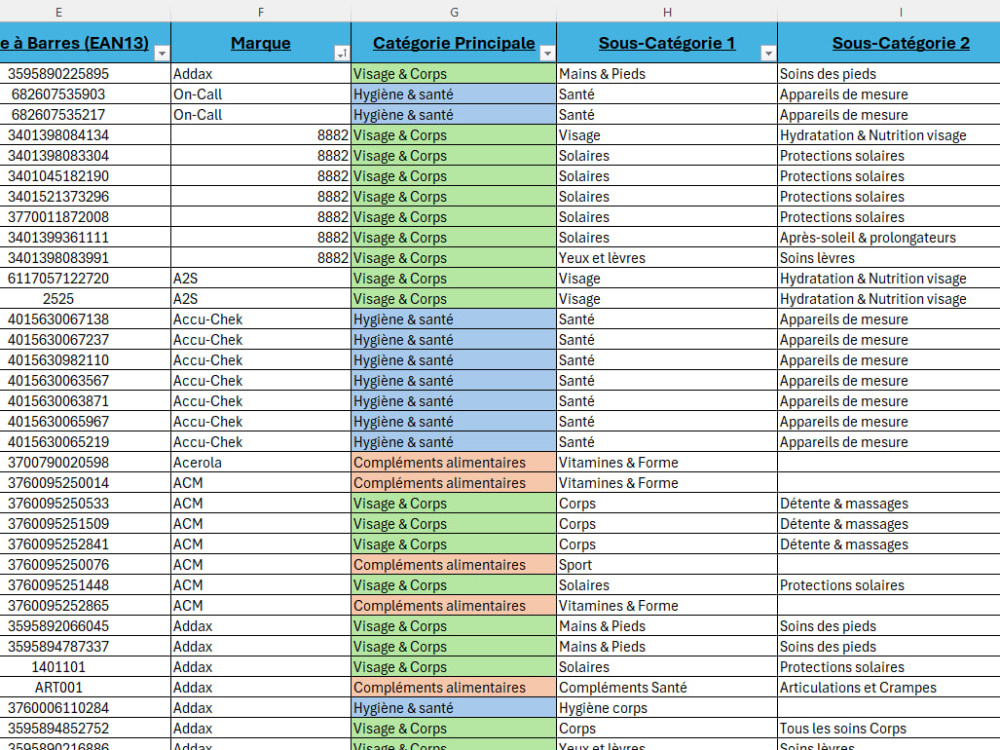Open the Sous-Catégorie 1 filter dropdown

(x=768, y=54)
